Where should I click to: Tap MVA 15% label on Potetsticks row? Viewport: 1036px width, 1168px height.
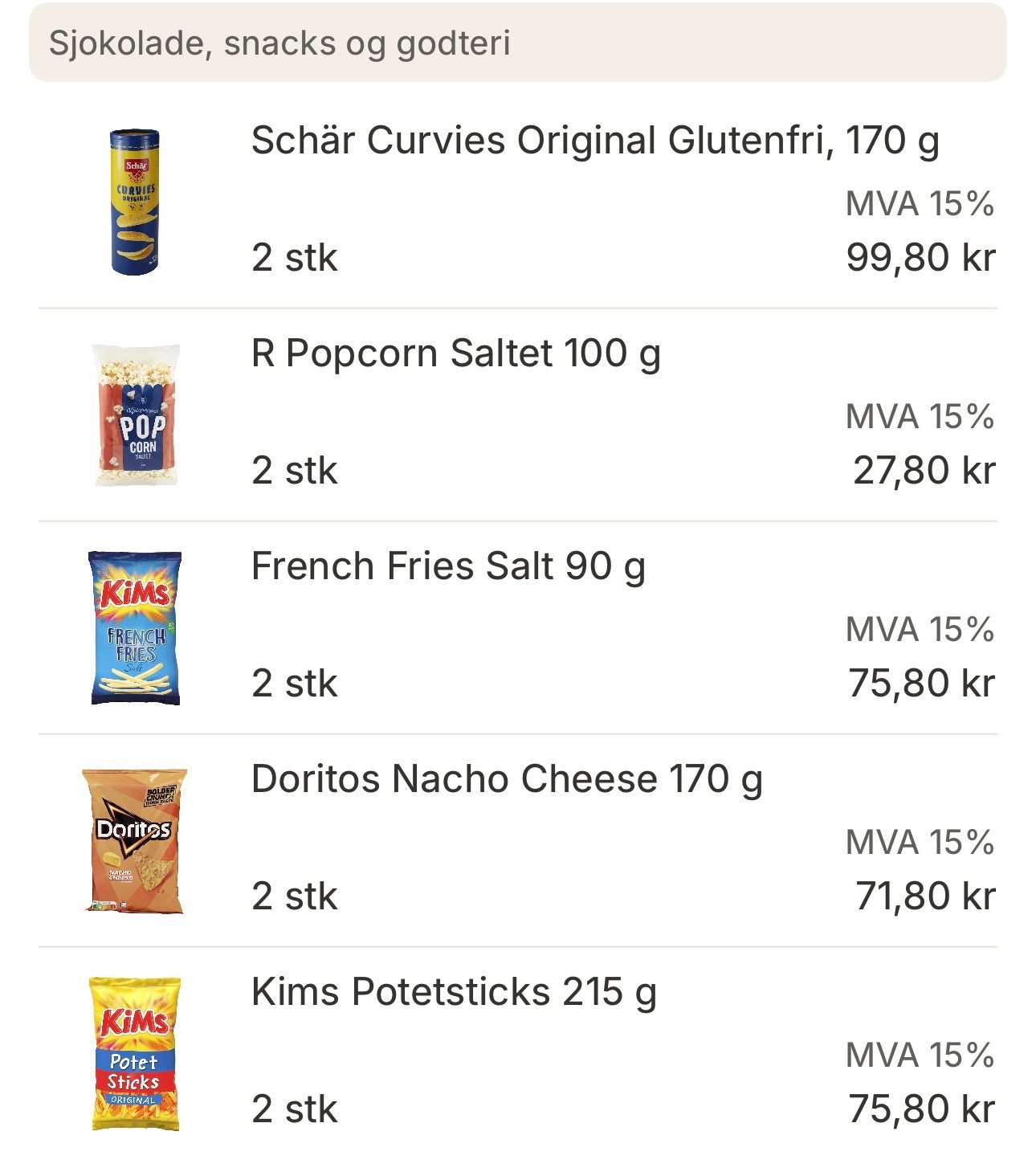tap(920, 1056)
